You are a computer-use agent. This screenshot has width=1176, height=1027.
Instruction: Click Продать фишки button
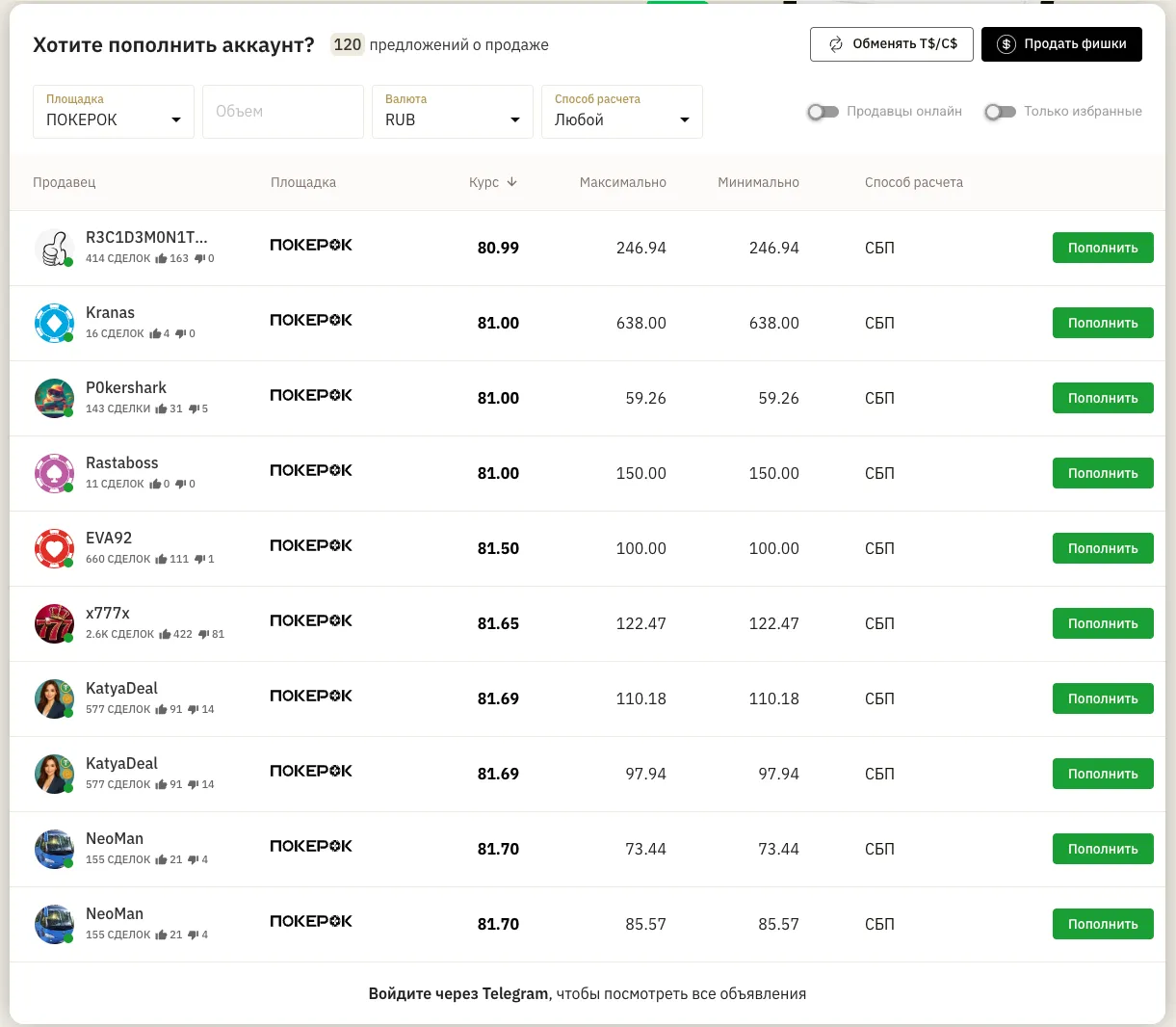pos(1061,44)
